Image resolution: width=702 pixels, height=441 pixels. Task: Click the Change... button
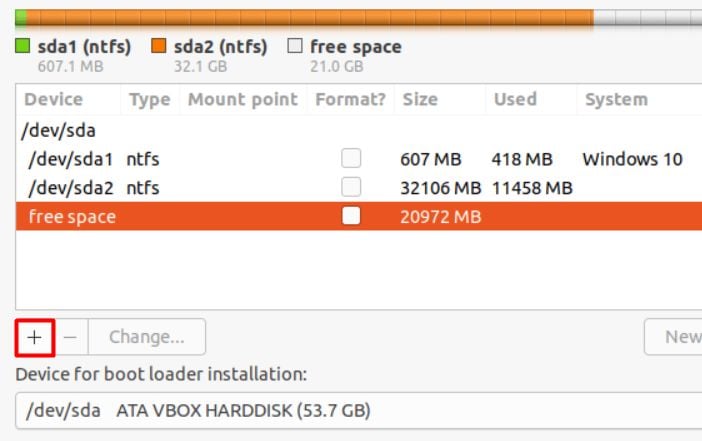(146, 337)
